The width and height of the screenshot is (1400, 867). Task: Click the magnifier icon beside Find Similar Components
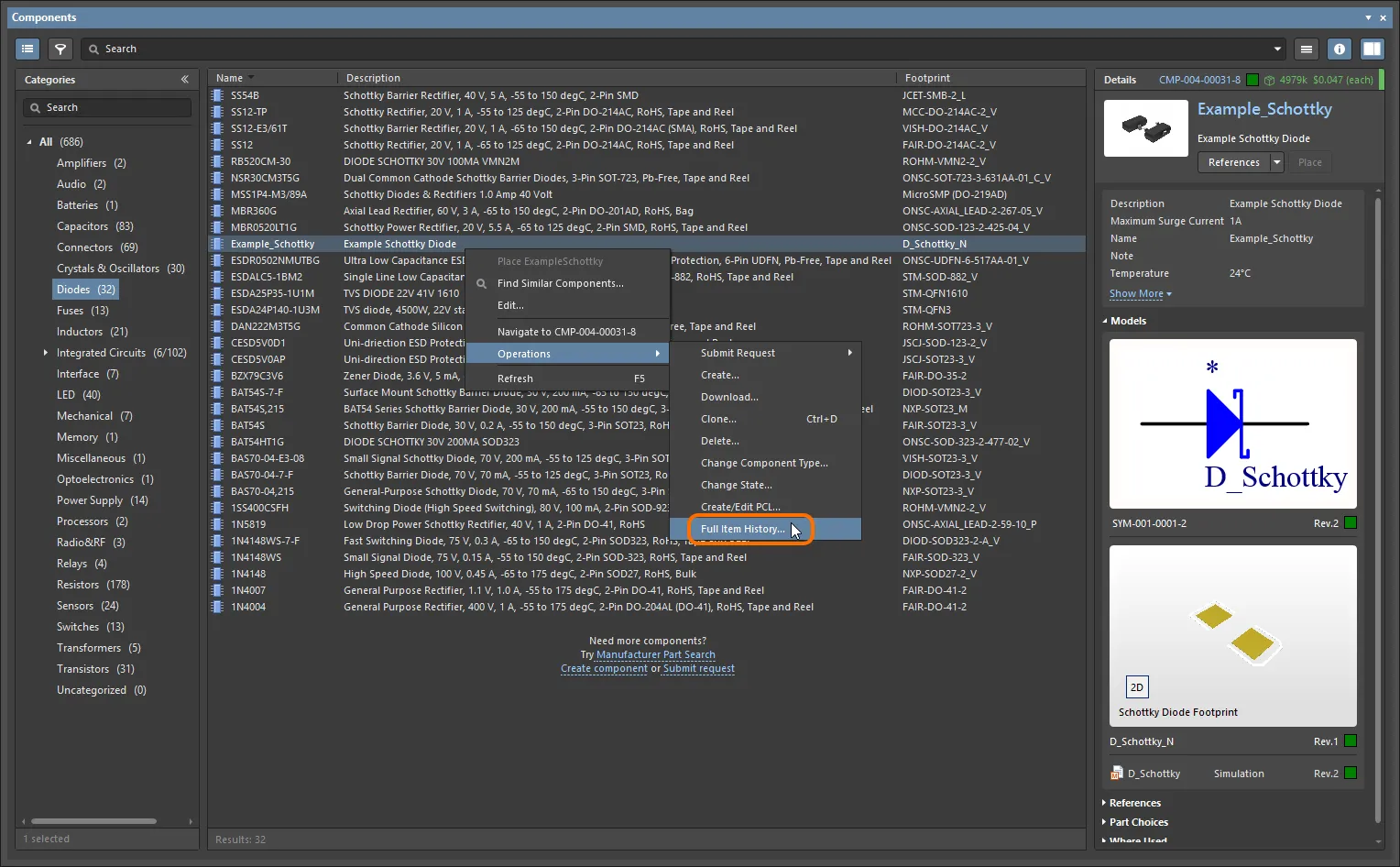[x=481, y=284]
